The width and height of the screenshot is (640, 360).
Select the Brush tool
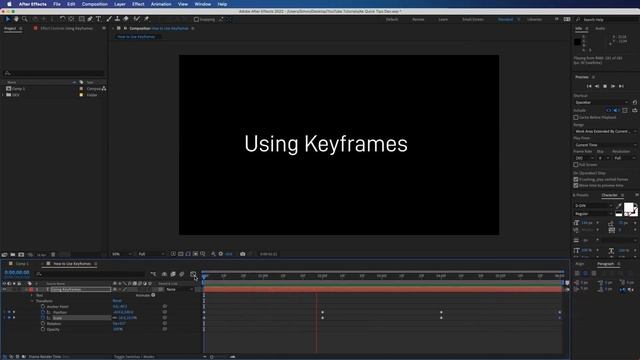[109, 19]
